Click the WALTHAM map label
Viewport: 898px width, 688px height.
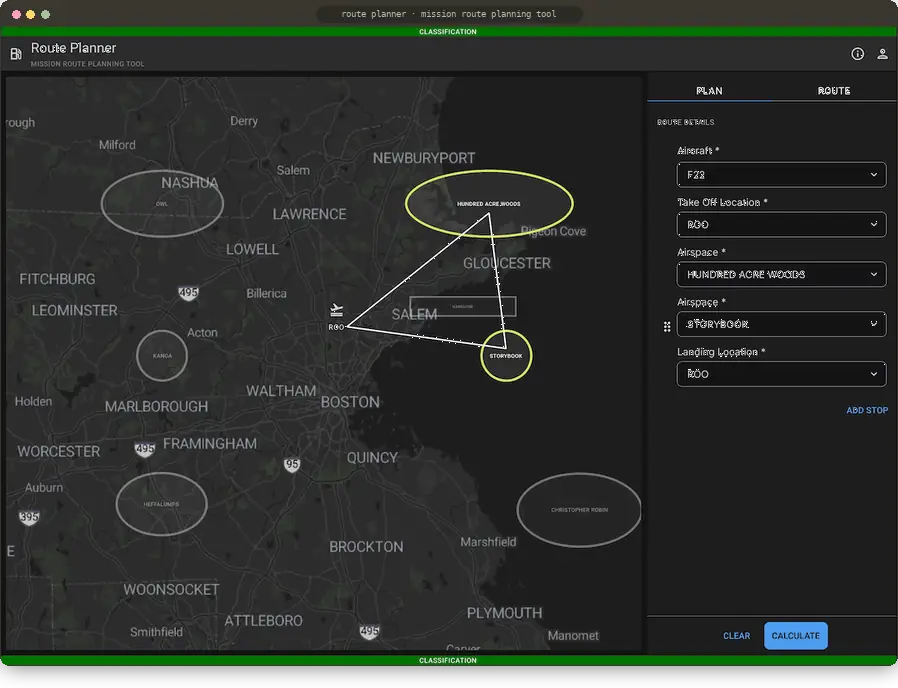(281, 391)
